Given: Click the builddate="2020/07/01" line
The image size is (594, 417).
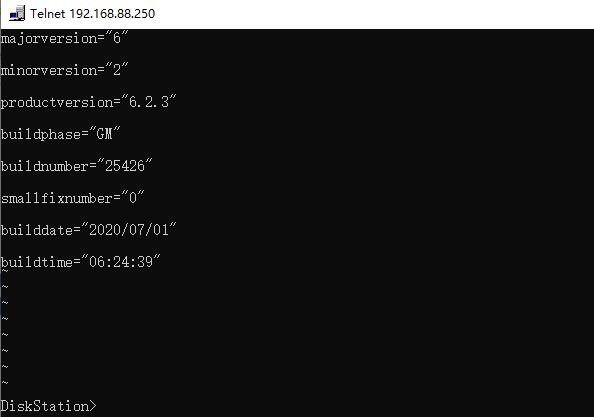Looking at the screenshot, I should 88,230.
